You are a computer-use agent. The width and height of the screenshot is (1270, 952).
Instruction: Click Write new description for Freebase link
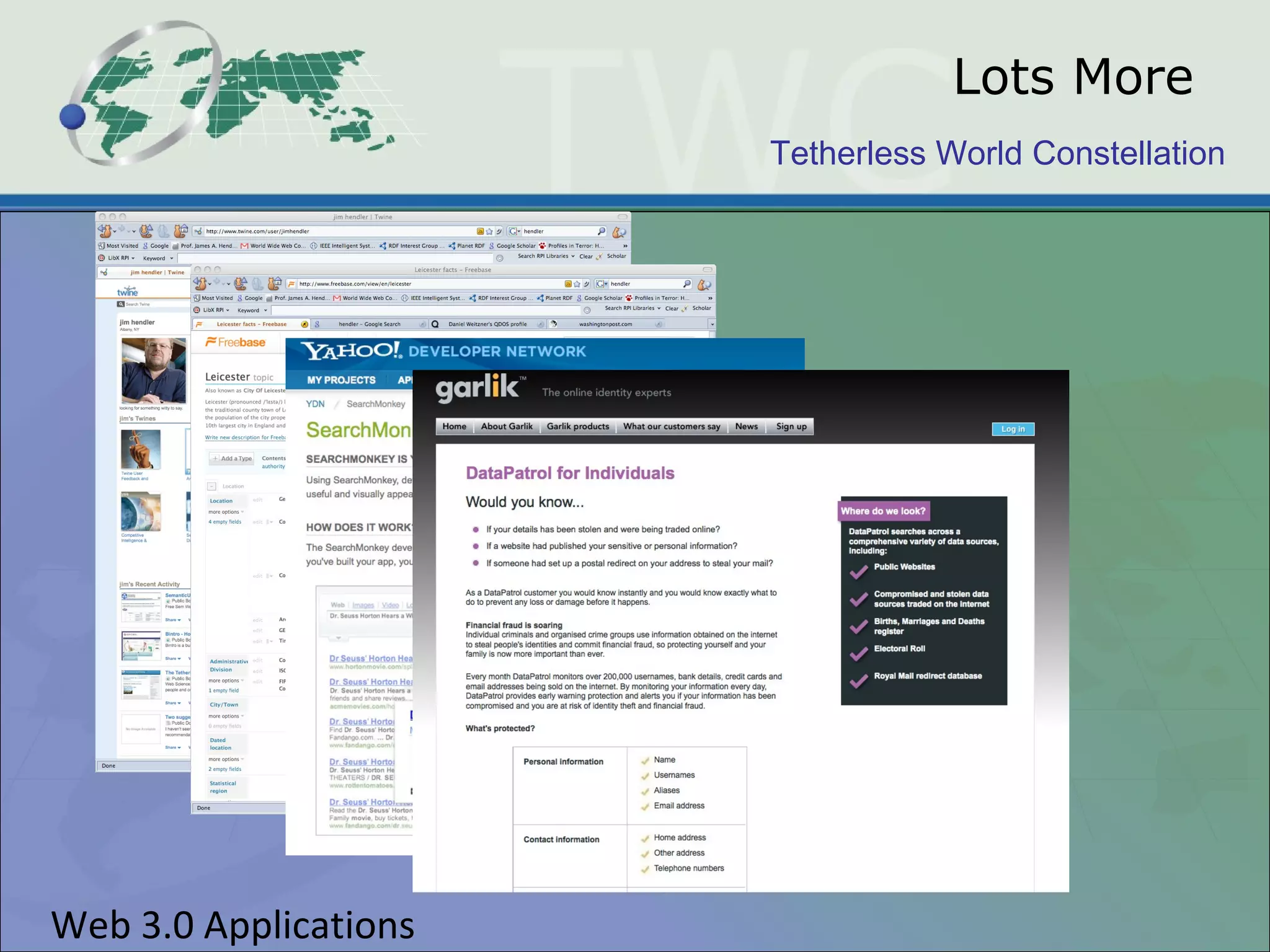pos(246,438)
